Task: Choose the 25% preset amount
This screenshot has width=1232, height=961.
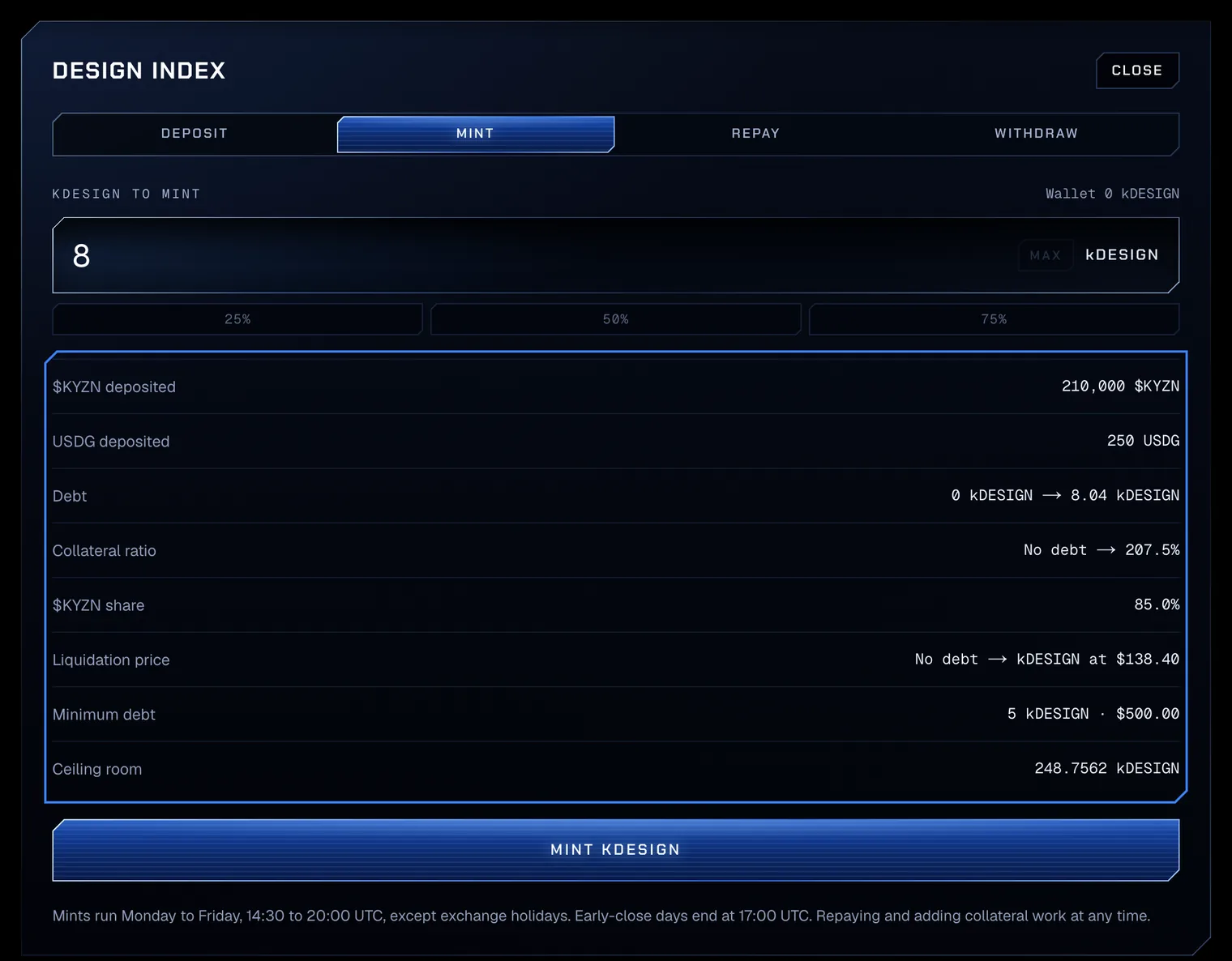Action: [x=237, y=319]
